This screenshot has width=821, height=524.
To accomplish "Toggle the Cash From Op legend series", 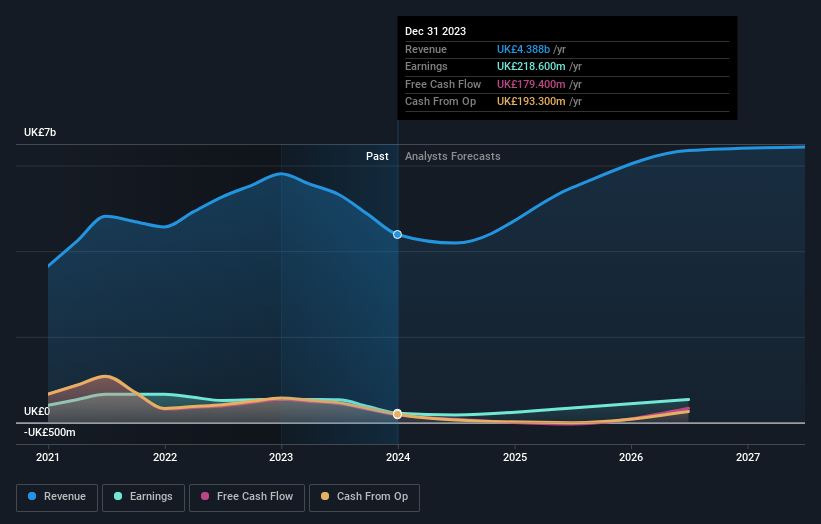I will coord(364,497).
